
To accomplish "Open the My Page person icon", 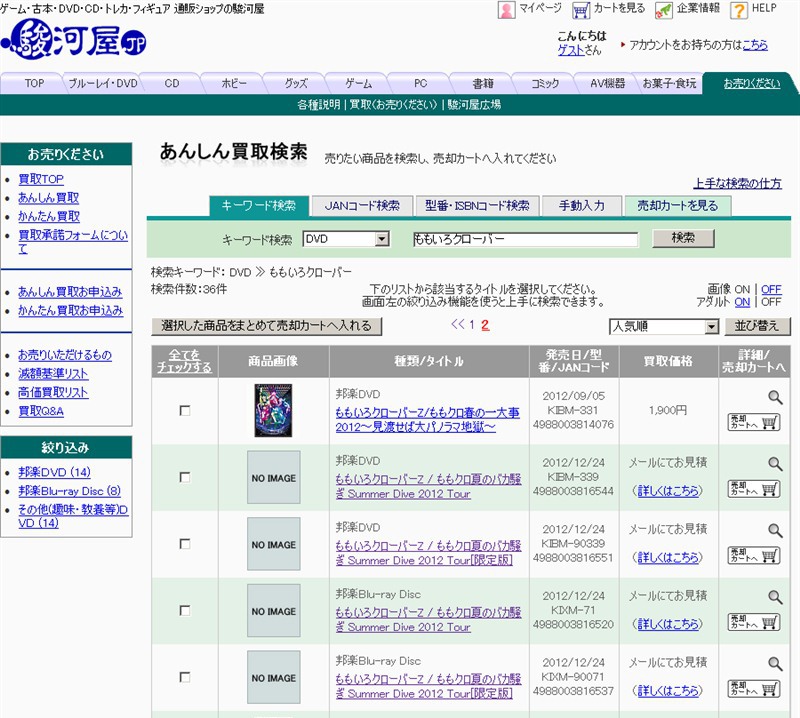I will click(x=506, y=10).
